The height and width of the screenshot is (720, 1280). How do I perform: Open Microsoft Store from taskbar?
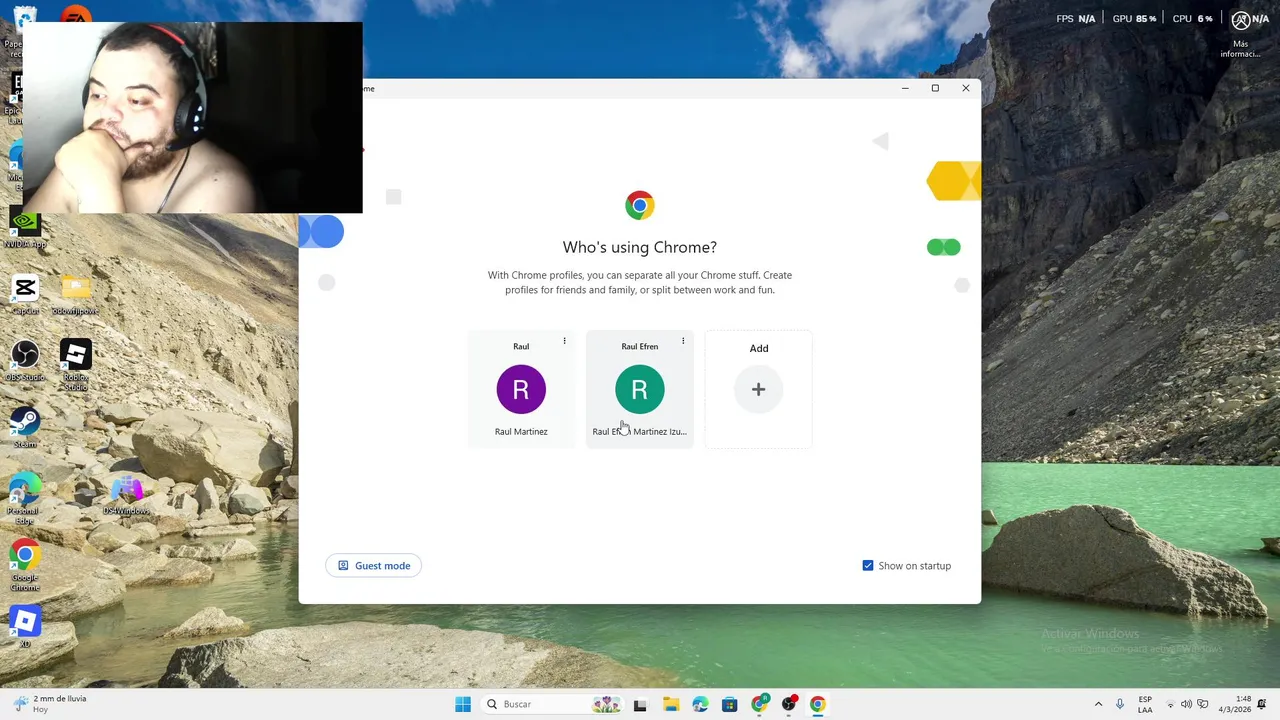729,704
